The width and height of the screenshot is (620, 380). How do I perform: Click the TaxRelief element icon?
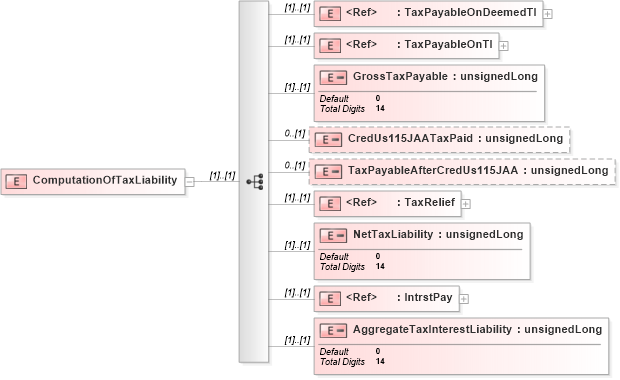330,204
